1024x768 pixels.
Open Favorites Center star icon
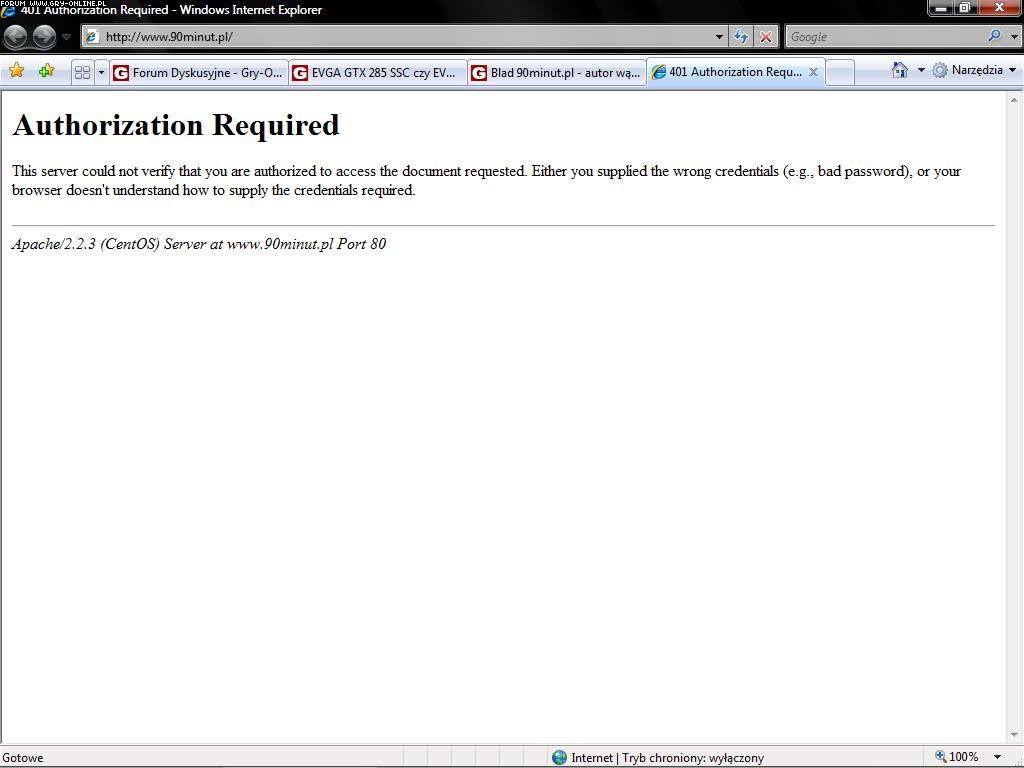coord(17,71)
